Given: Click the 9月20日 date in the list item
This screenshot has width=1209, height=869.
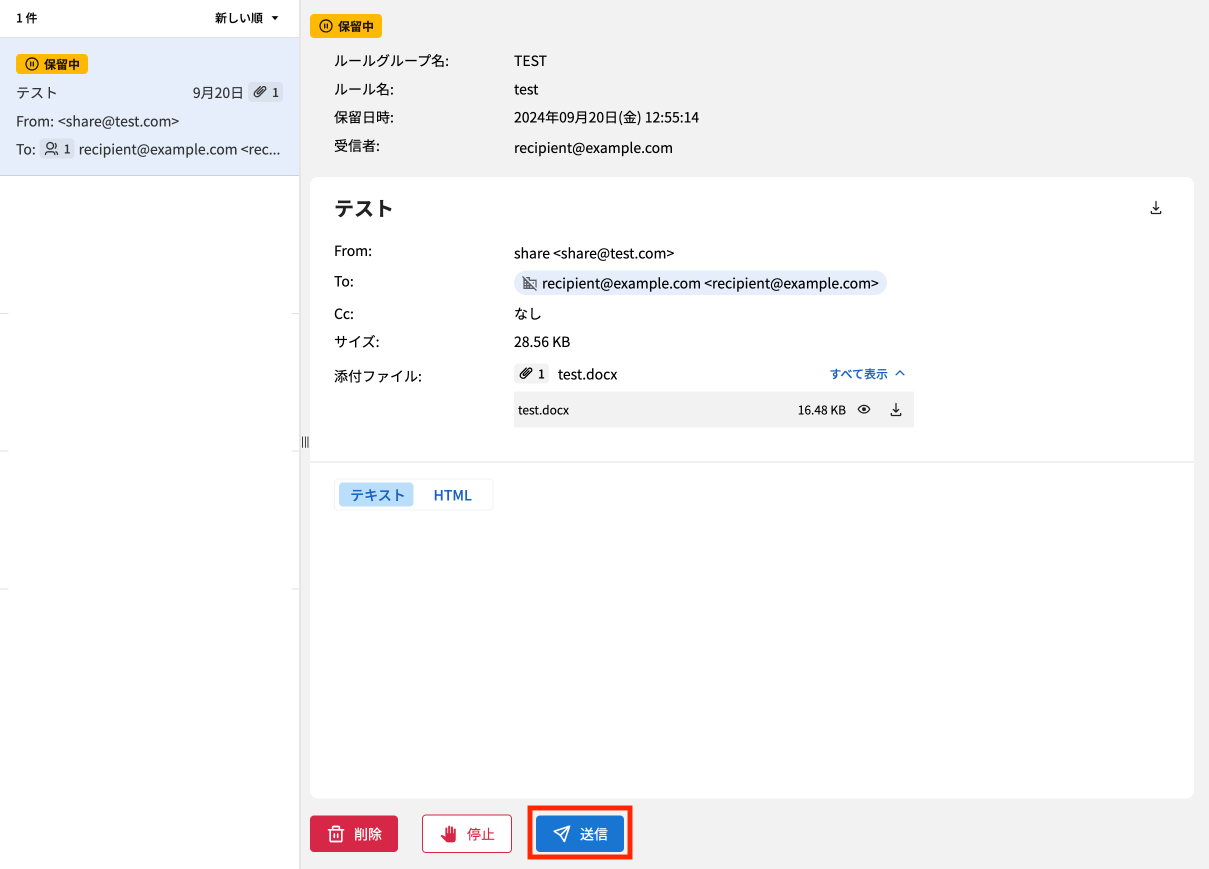Looking at the screenshot, I should coord(218,92).
